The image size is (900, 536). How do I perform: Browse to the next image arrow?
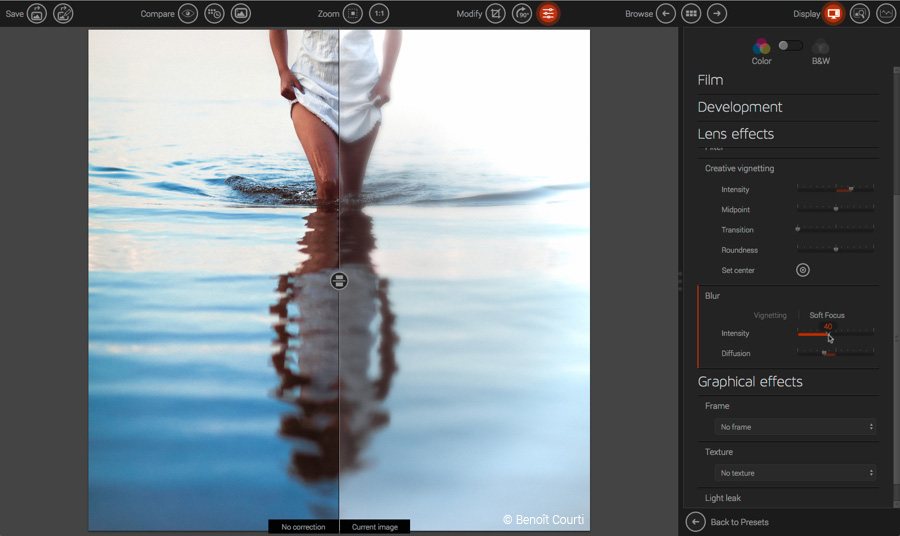pos(717,13)
